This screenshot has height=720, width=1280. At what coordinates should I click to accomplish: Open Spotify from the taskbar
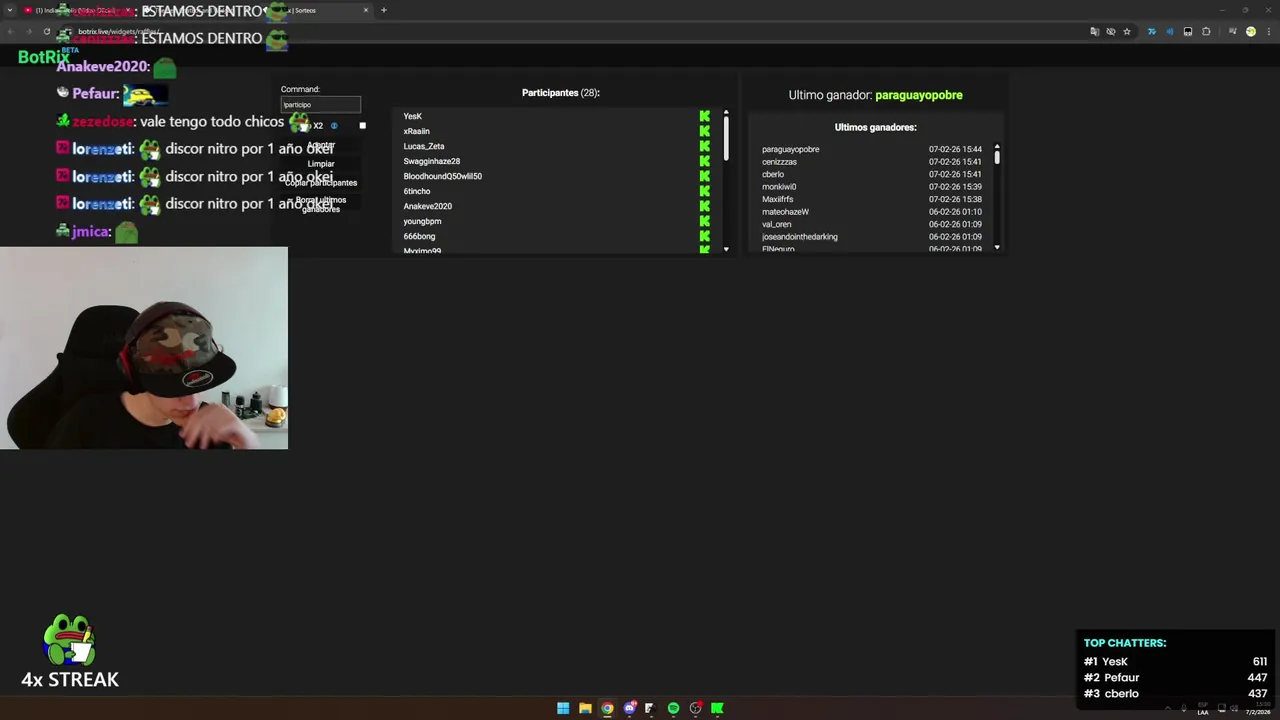(x=673, y=708)
